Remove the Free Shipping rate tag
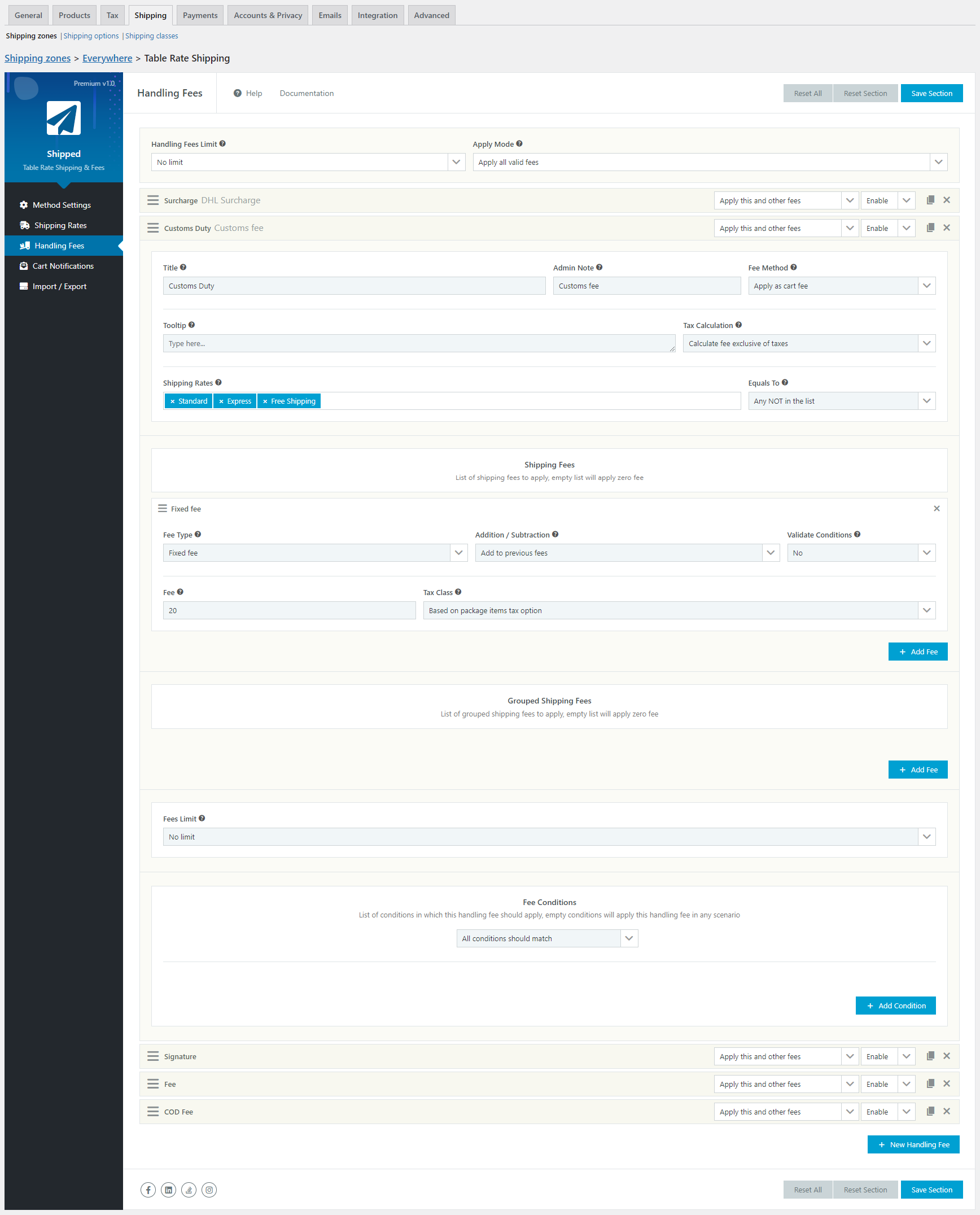980x1215 pixels. pos(265,401)
